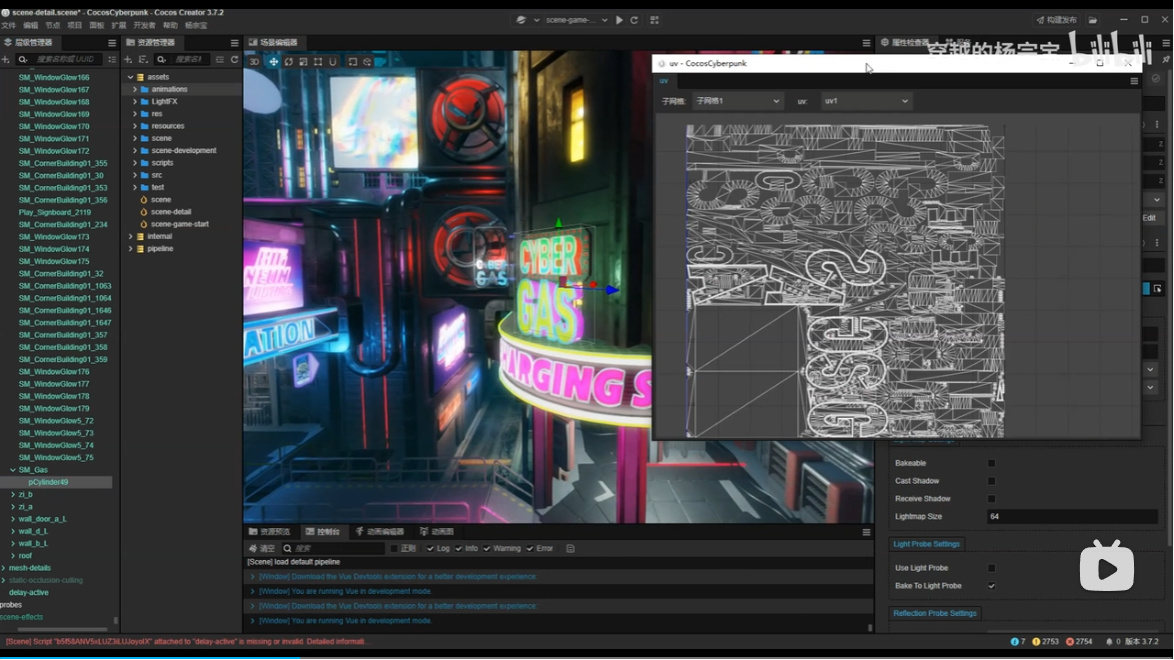Screen dimensions: 1174x660
Task: Open the hierarchy panel hamburger menu
Action: tap(112, 43)
